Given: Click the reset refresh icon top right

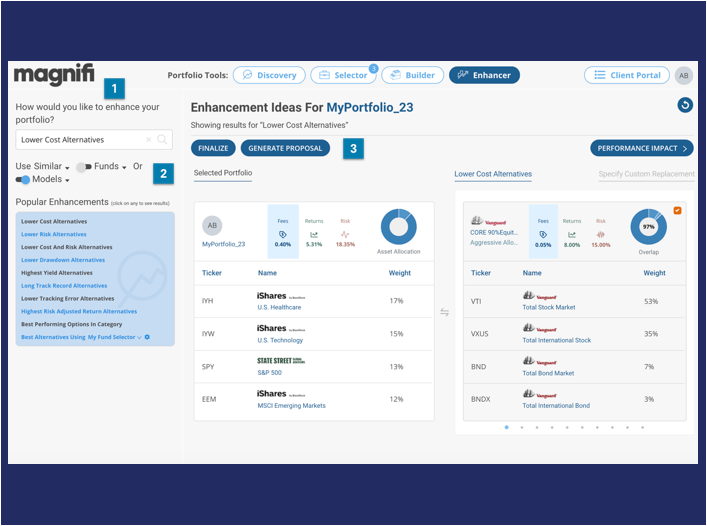Looking at the screenshot, I should [x=684, y=105].
